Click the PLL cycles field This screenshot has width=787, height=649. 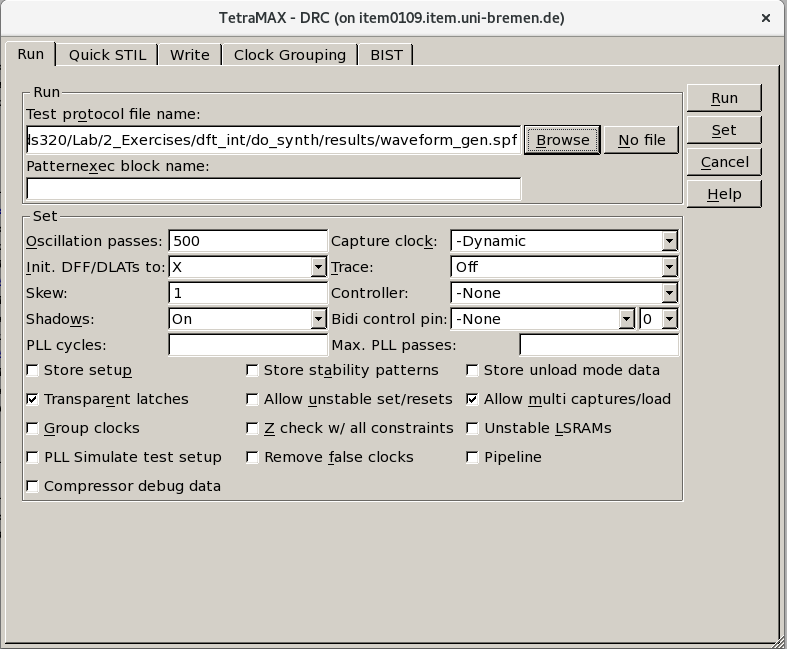tap(248, 345)
